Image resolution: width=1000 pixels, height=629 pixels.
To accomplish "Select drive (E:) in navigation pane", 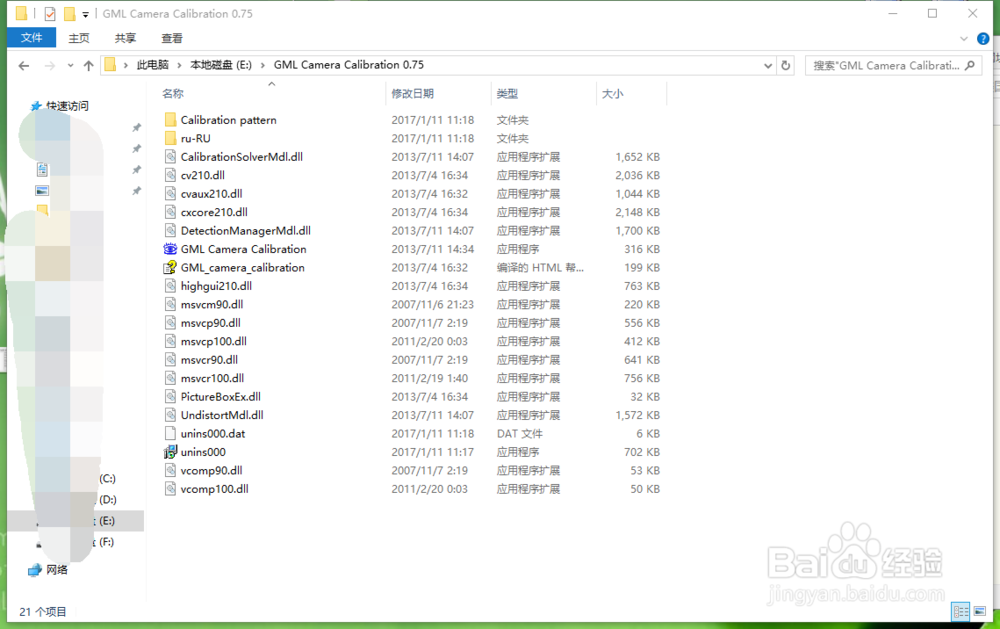I will [x=75, y=521].
